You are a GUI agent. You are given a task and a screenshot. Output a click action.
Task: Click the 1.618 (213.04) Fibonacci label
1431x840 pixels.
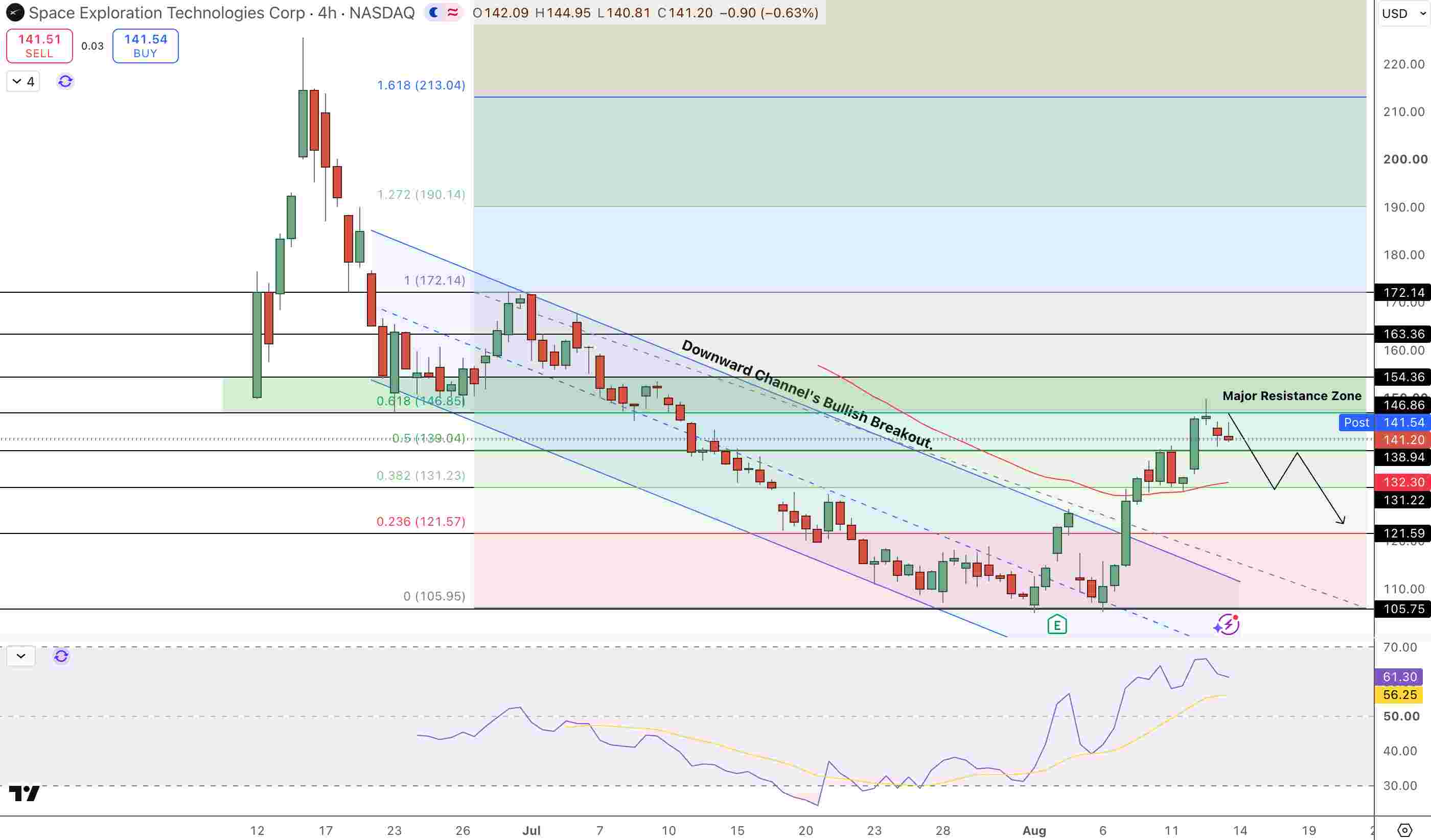click(x=421, y=85)
